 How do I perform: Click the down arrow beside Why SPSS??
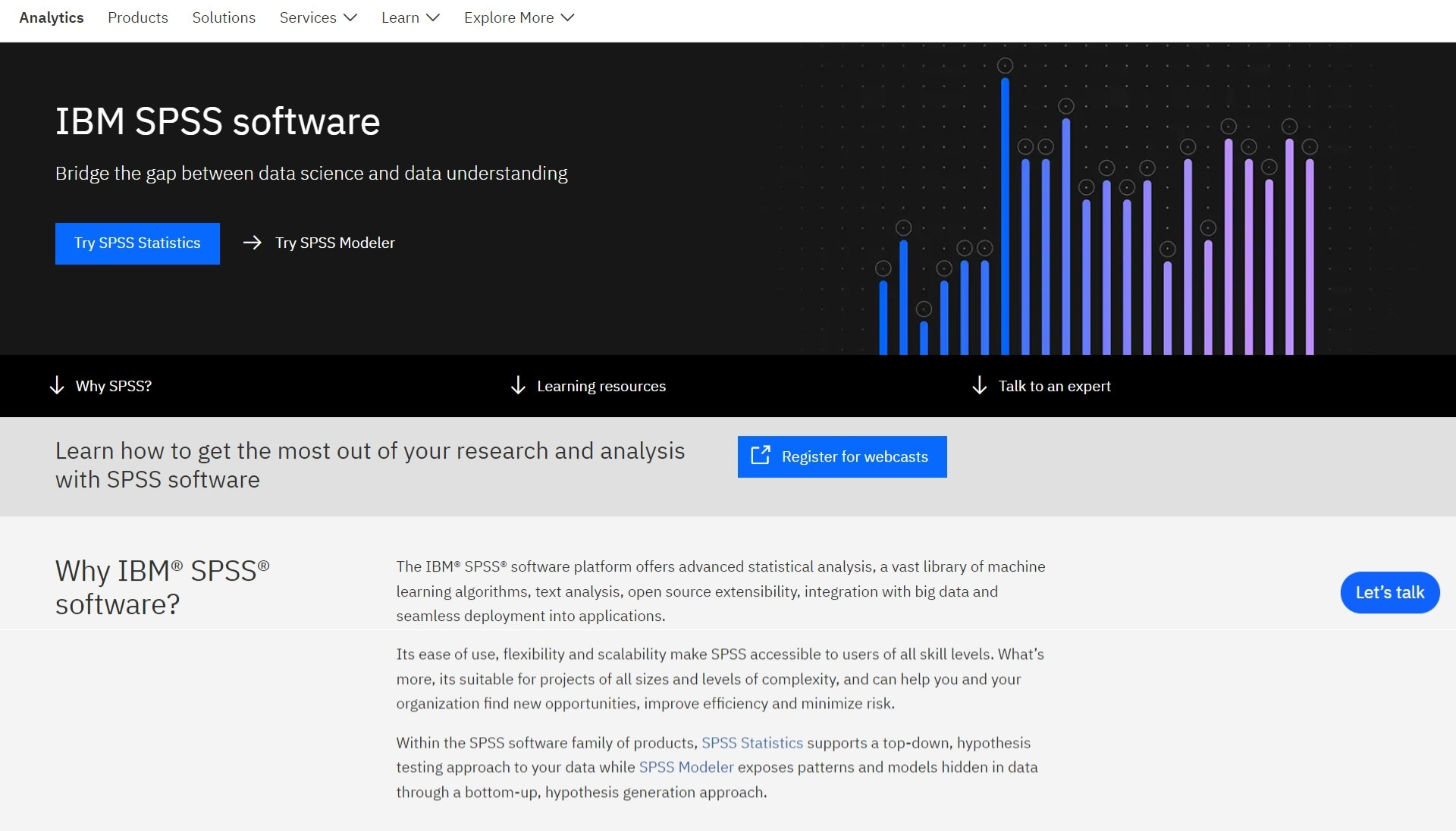click(57, 386)
